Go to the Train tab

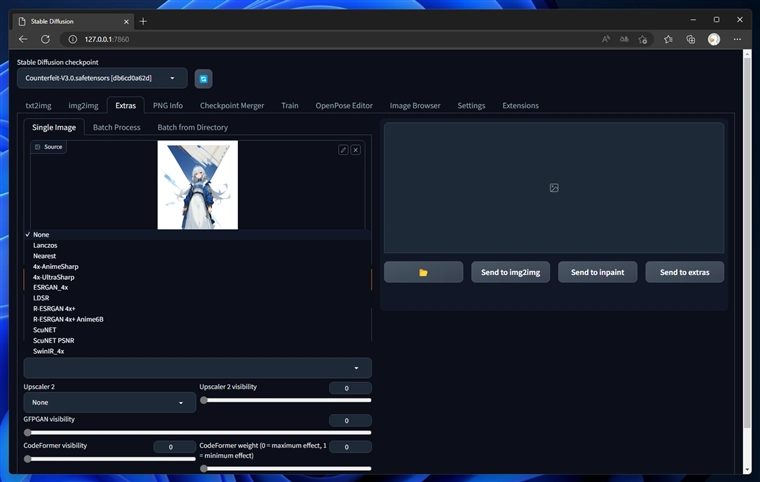coord(290,105)
